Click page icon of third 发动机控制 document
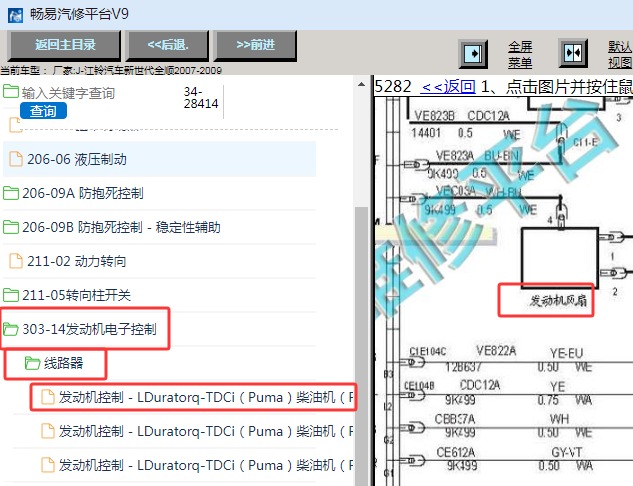The height and width of the screenshot is (486, 633). pyautogui.click(x=48, y=465)
